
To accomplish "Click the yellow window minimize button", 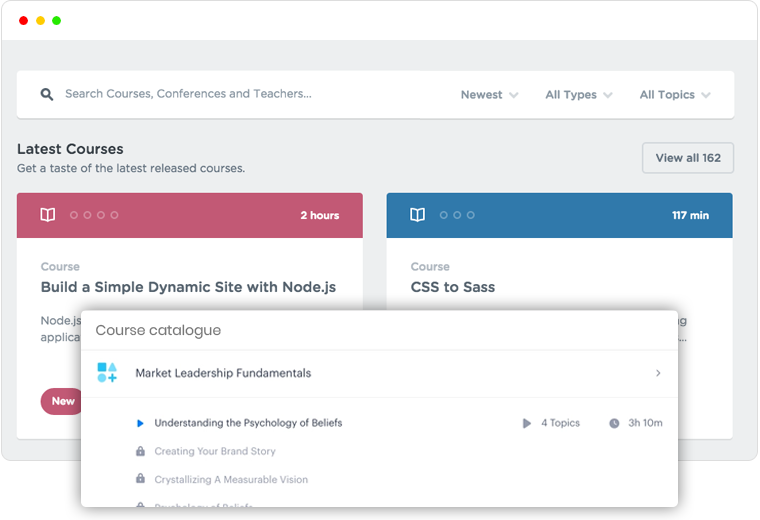I will [x=40, y=20].
